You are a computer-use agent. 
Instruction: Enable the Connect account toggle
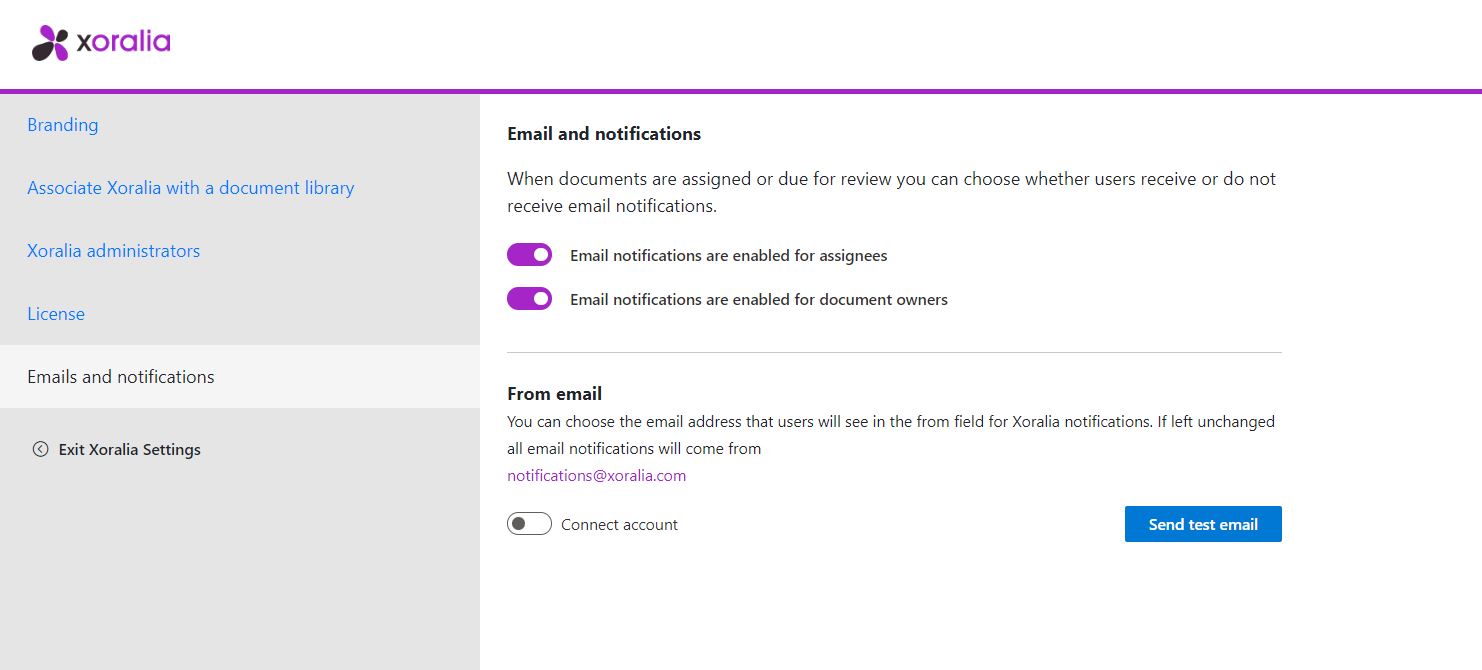[529, 524]
